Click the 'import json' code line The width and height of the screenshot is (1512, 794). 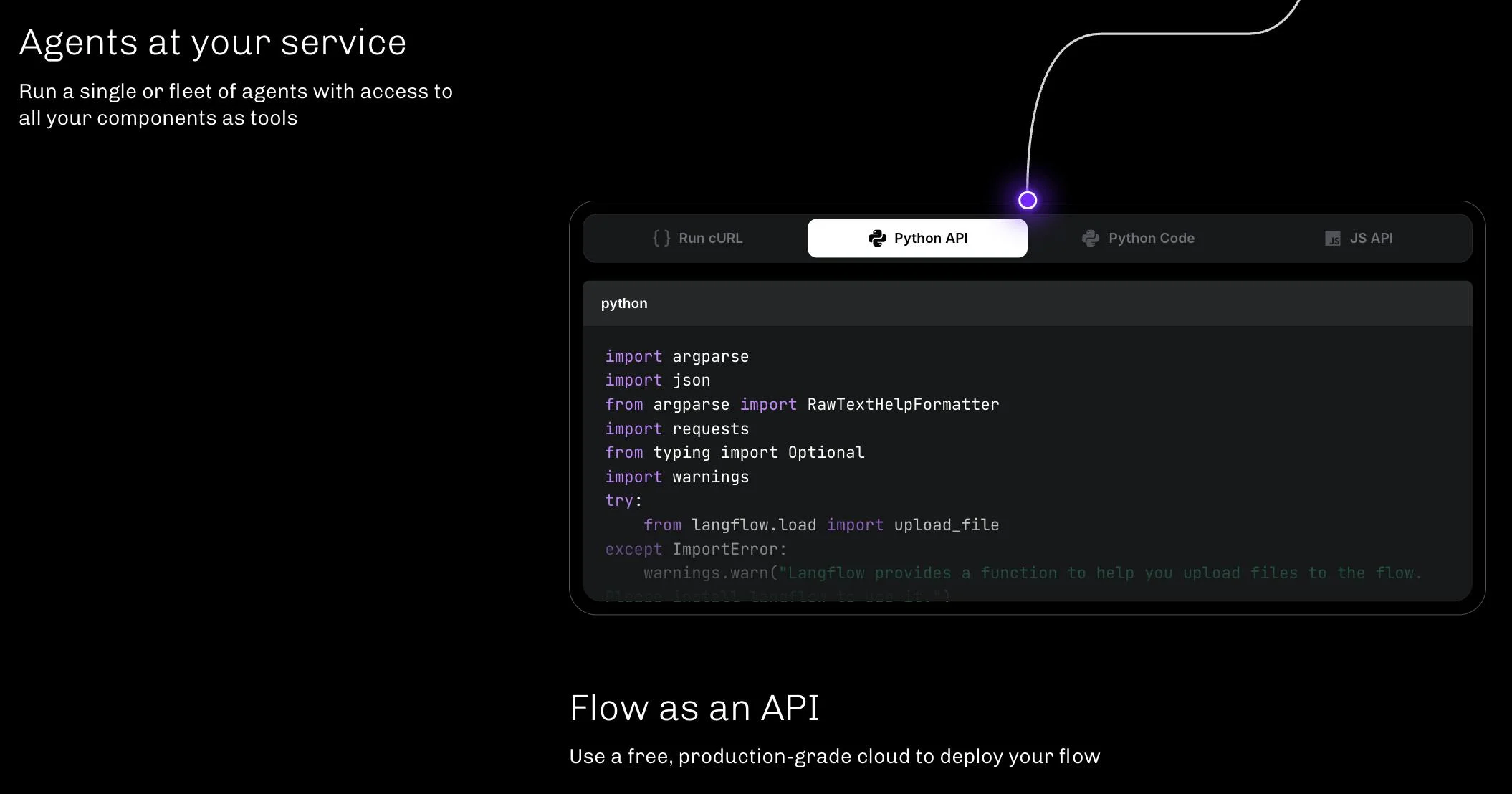point(658,381)
